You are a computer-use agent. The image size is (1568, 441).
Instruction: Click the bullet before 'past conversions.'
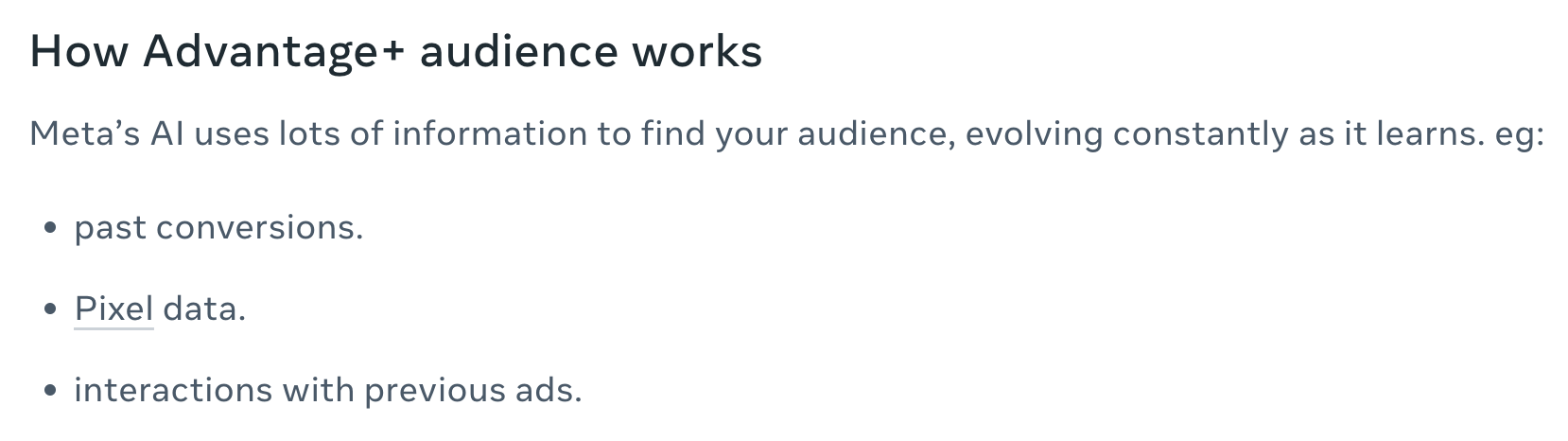tap(51, 228)
